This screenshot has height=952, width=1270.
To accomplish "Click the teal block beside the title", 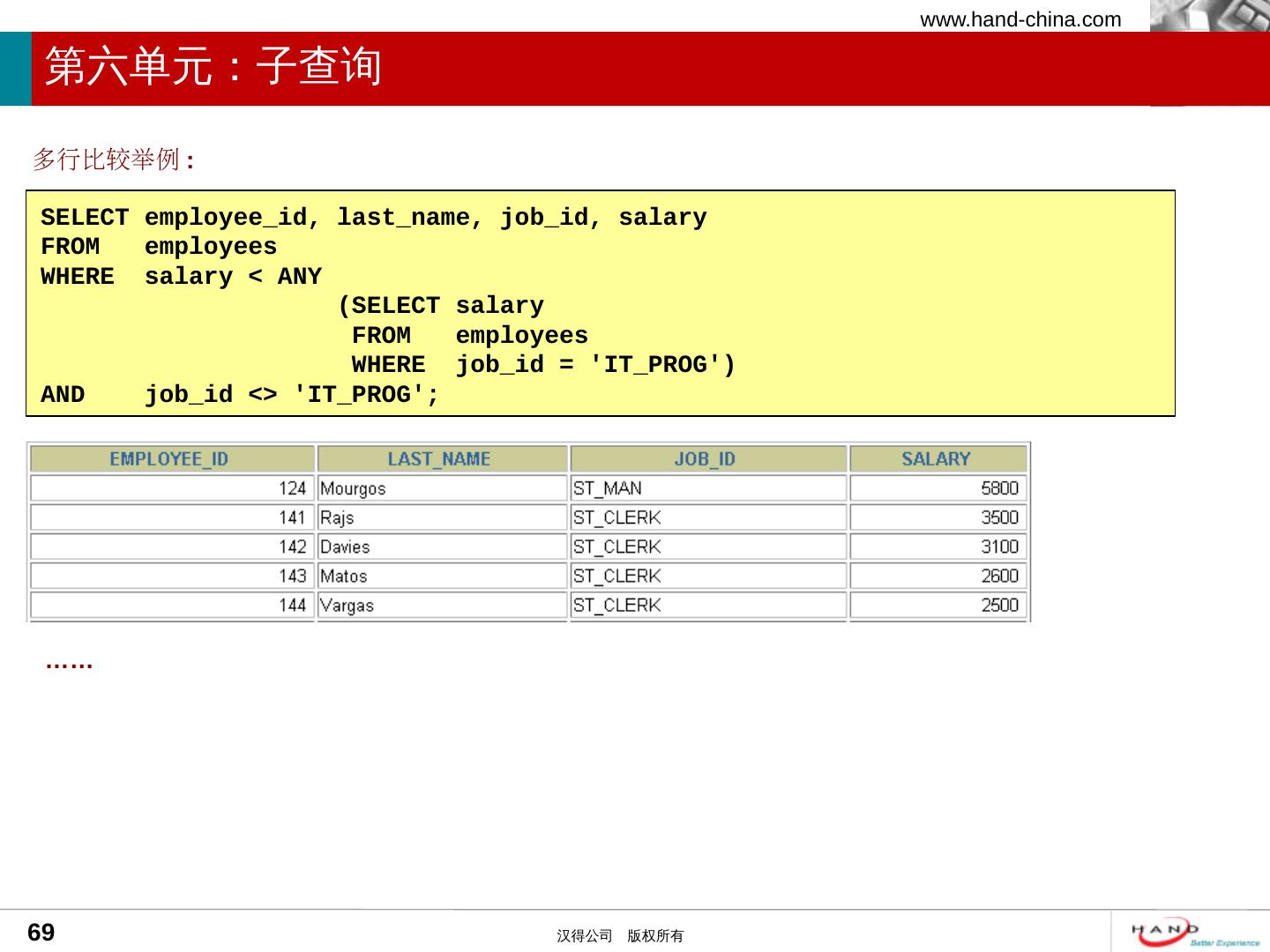I will coord(15,69).
